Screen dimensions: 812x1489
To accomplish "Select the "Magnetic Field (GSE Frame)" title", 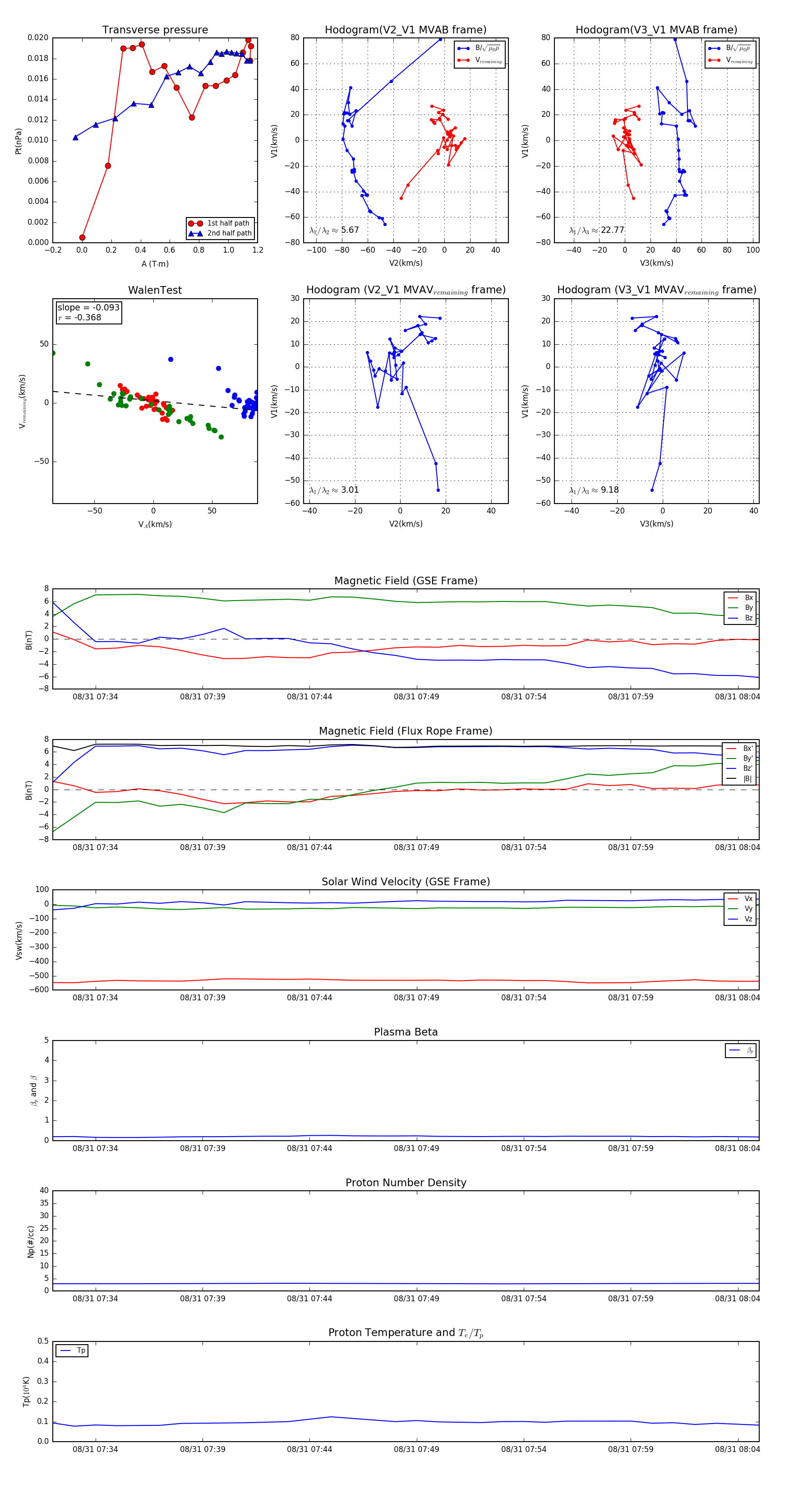I will [x=406, y=581].
